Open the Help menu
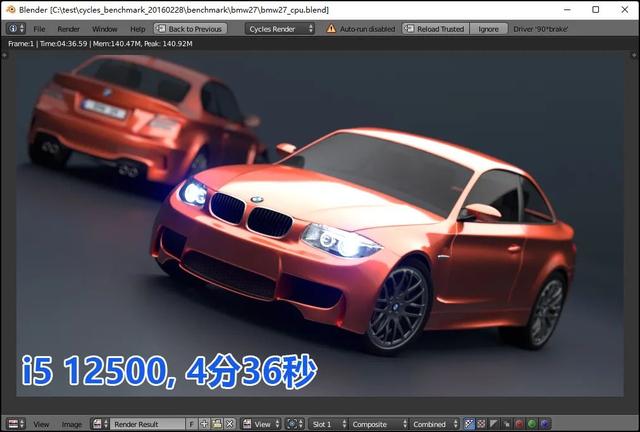Viewport: 640px width, 432px height. pos(138,29)
